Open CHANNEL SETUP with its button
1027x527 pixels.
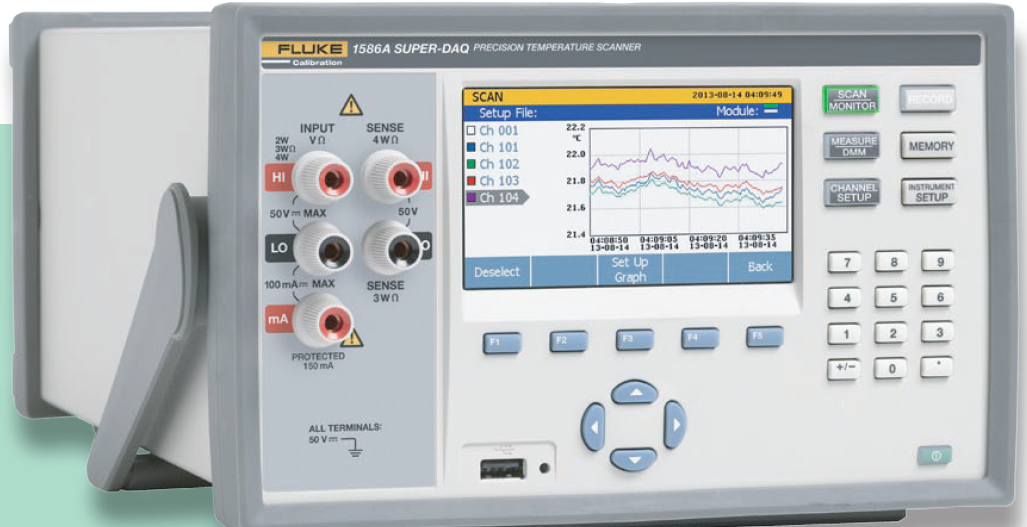[853, 192]
